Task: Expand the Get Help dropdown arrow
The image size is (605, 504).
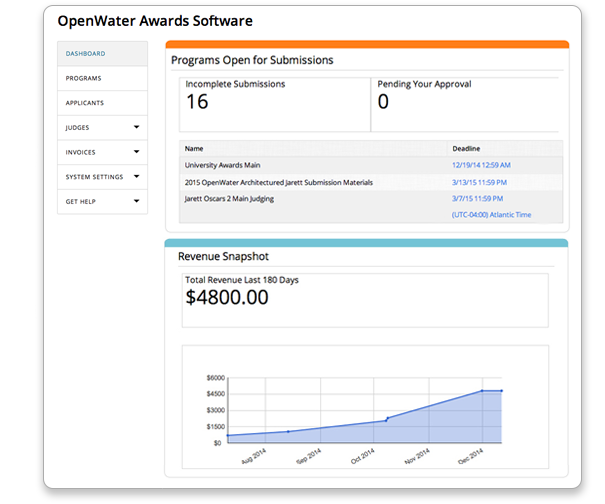Action: 136,201
